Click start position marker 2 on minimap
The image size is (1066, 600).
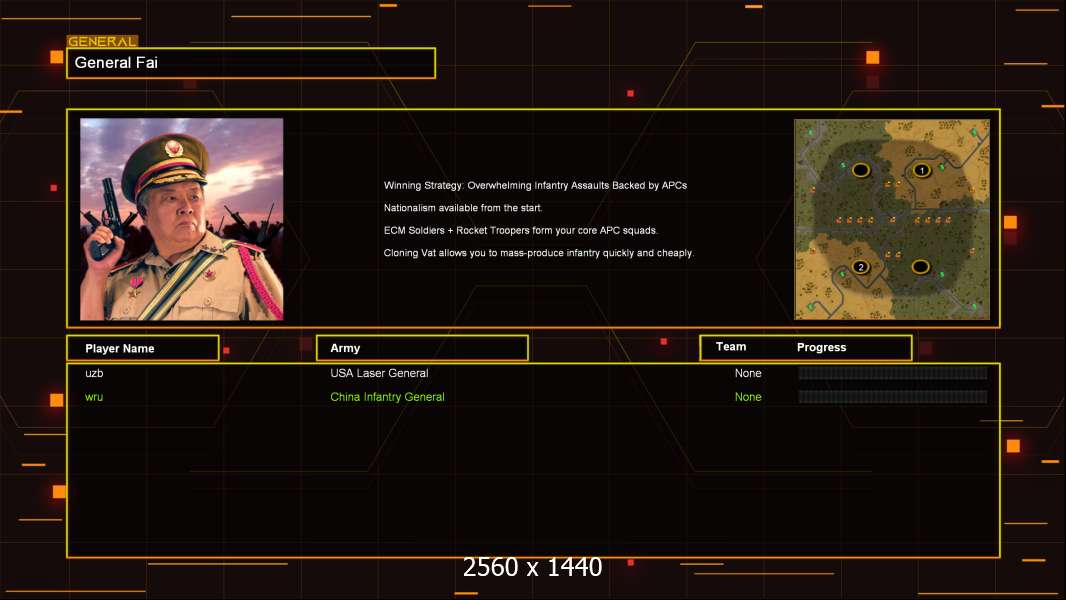coord(861,267)
